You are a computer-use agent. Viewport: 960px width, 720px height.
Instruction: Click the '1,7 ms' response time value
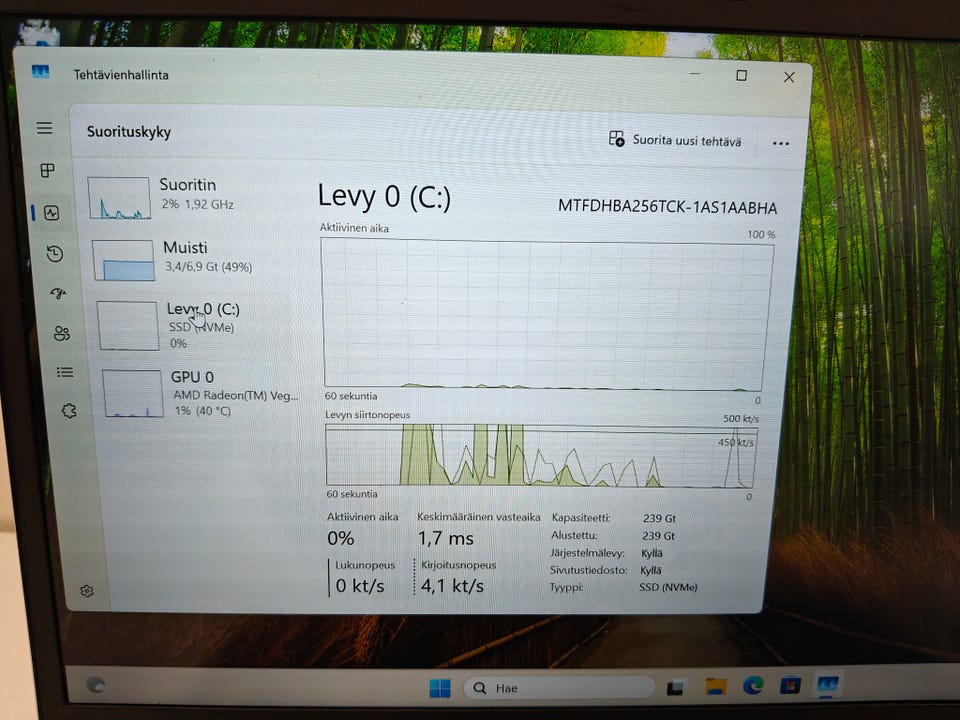pos(446,538)
